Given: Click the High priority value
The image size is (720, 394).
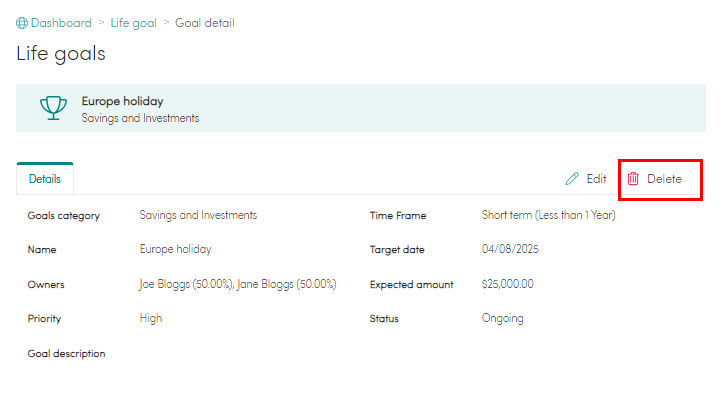Looking at the screenshot, I should point(151,318).
